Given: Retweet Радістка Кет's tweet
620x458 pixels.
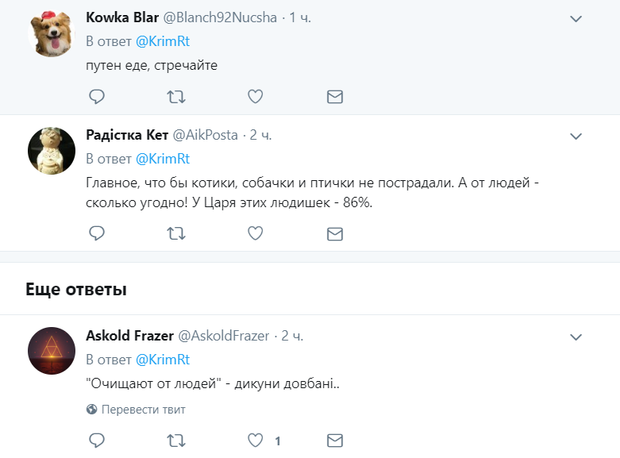Looking at the screenshot, I should 176,233.
